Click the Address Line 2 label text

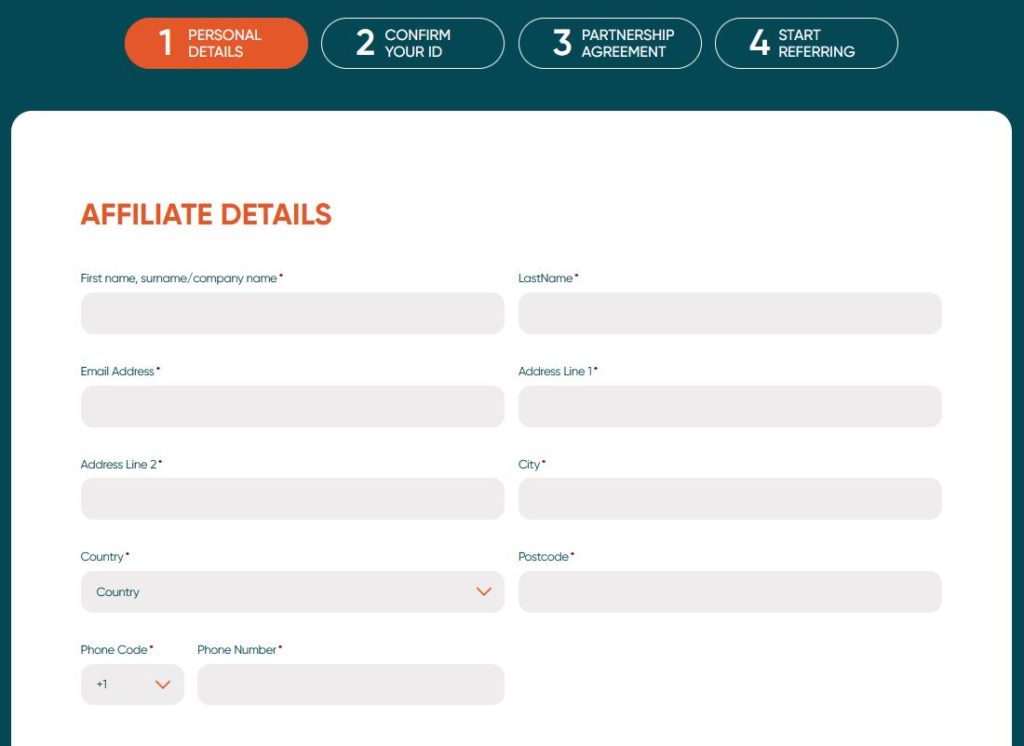tap(119, 464)
